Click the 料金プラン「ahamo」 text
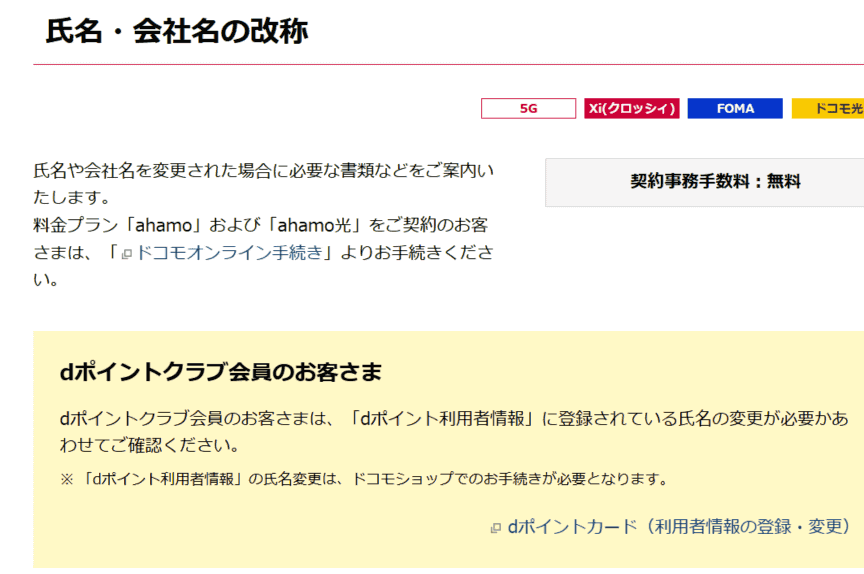This screenshot has width=864, height=574. pyautogui.click(x=102, y=225)
